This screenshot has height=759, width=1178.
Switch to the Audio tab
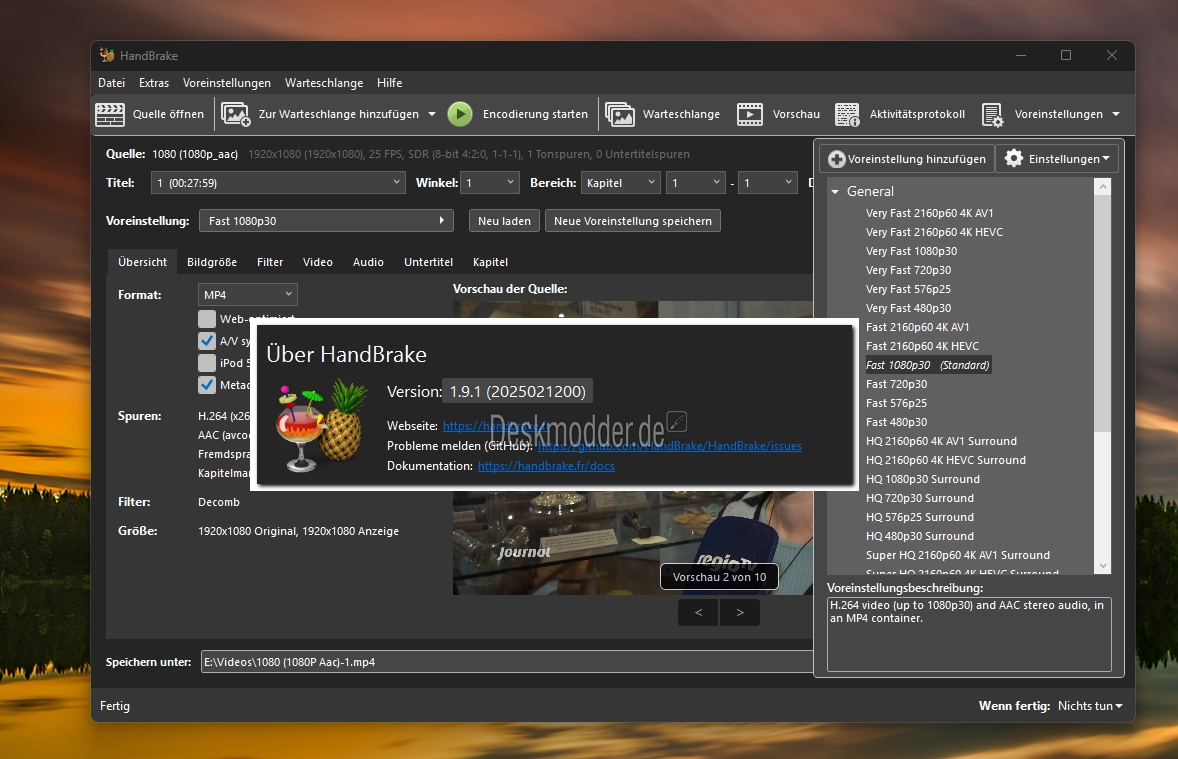coord(368,262)
